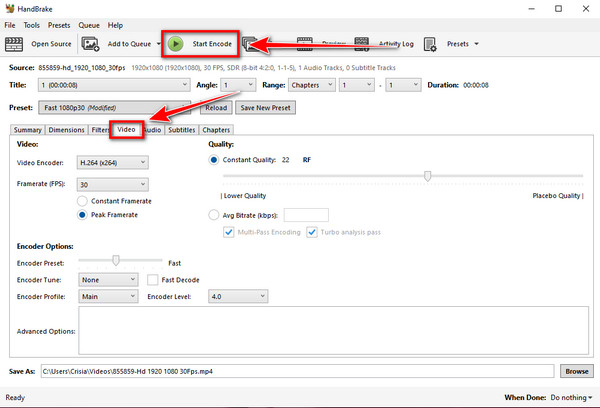Switch to the Chapters tab
This screenshot has height=408, width=600.
tap(216, 130)
